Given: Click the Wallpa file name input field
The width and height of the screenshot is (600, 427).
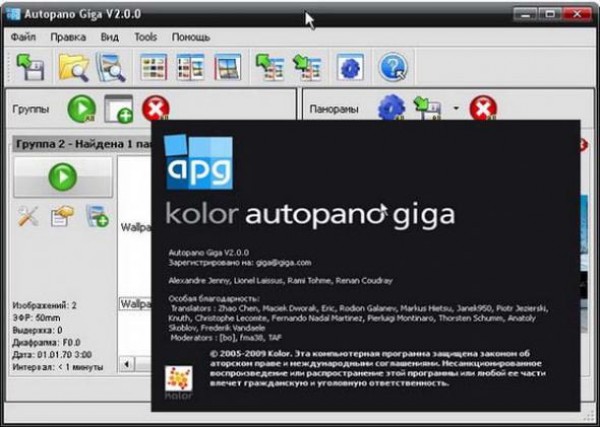Looking at the screenshot, I should pyautogui.click(x=135, y=304).
